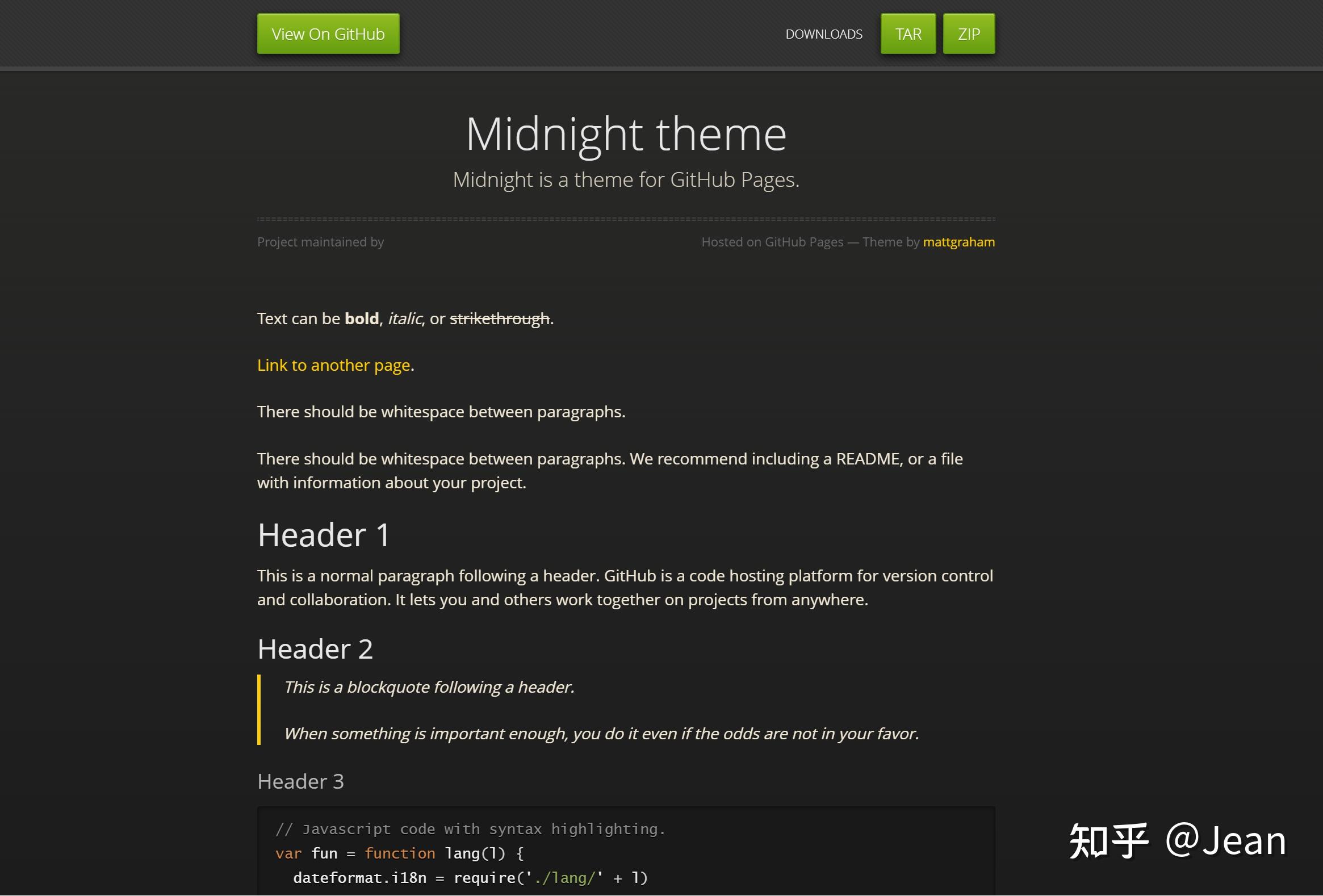The height and width of the screenshot is (896, 1323).
Task: Click the strikethrough word
Action: pos(499,319)
